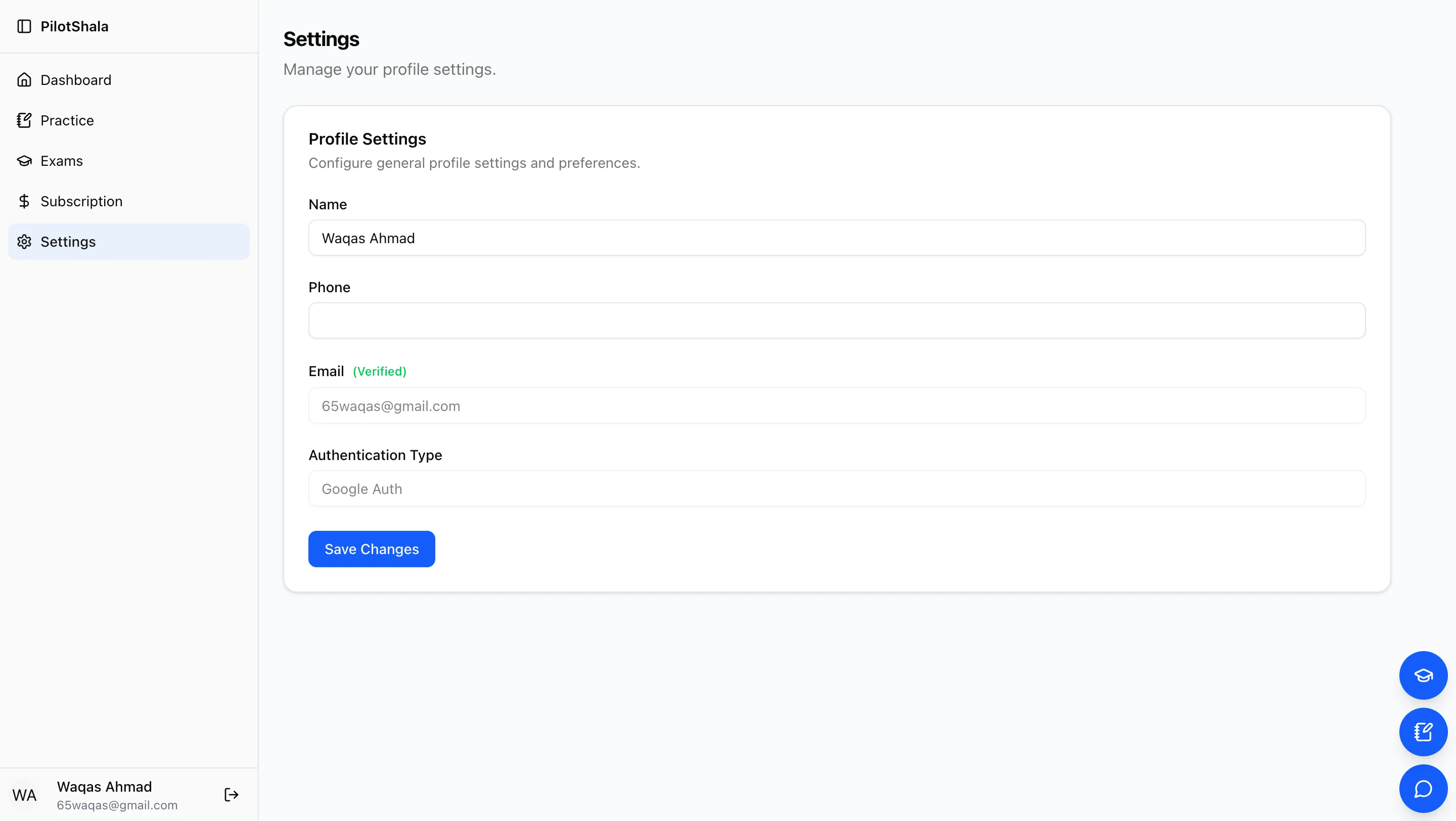Open the floating chat bubble button
Image resolution: width=1456 pixels, height=821 pixels.
click(1423, 788)
